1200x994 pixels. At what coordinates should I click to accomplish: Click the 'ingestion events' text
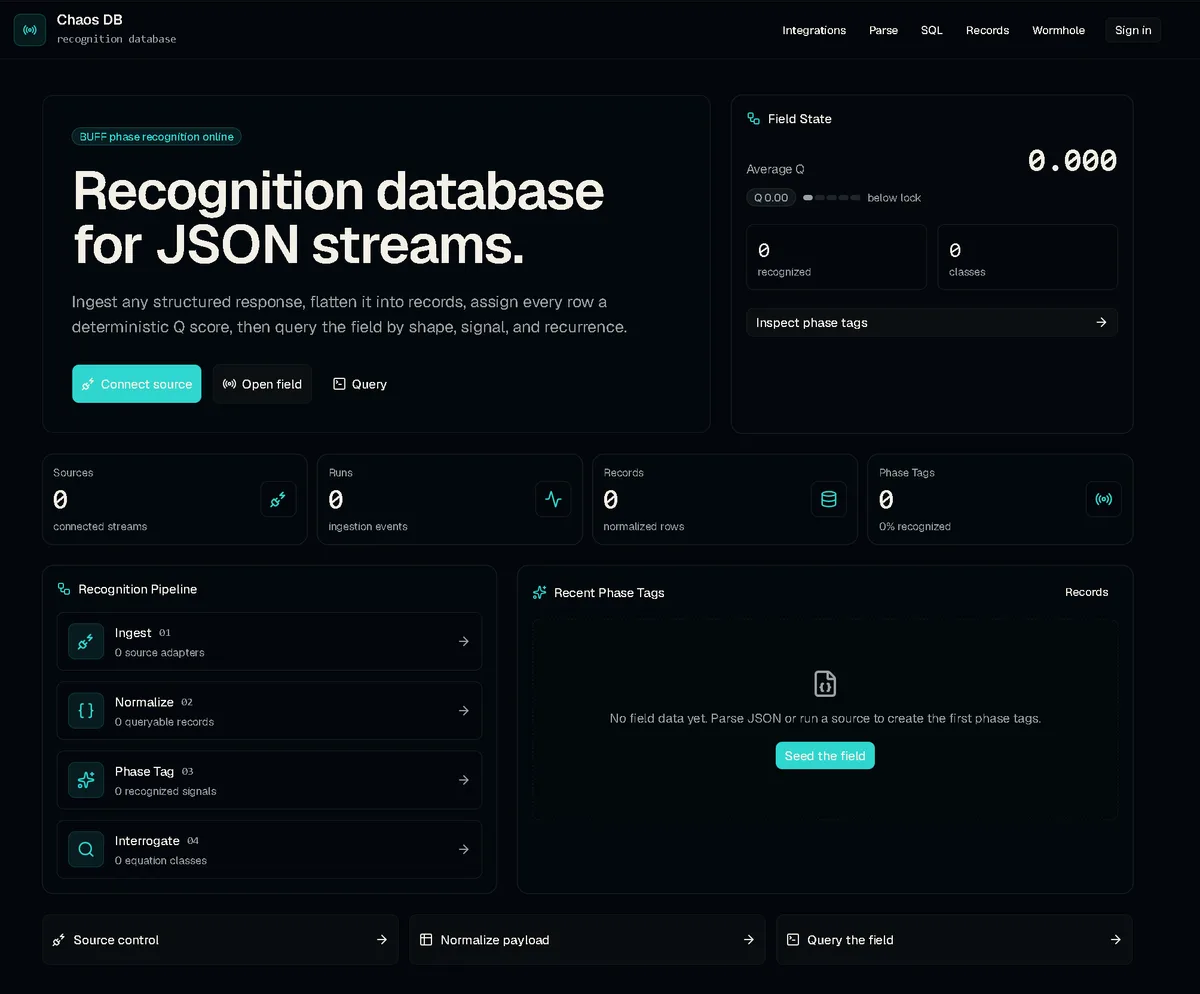coord(368,527)
